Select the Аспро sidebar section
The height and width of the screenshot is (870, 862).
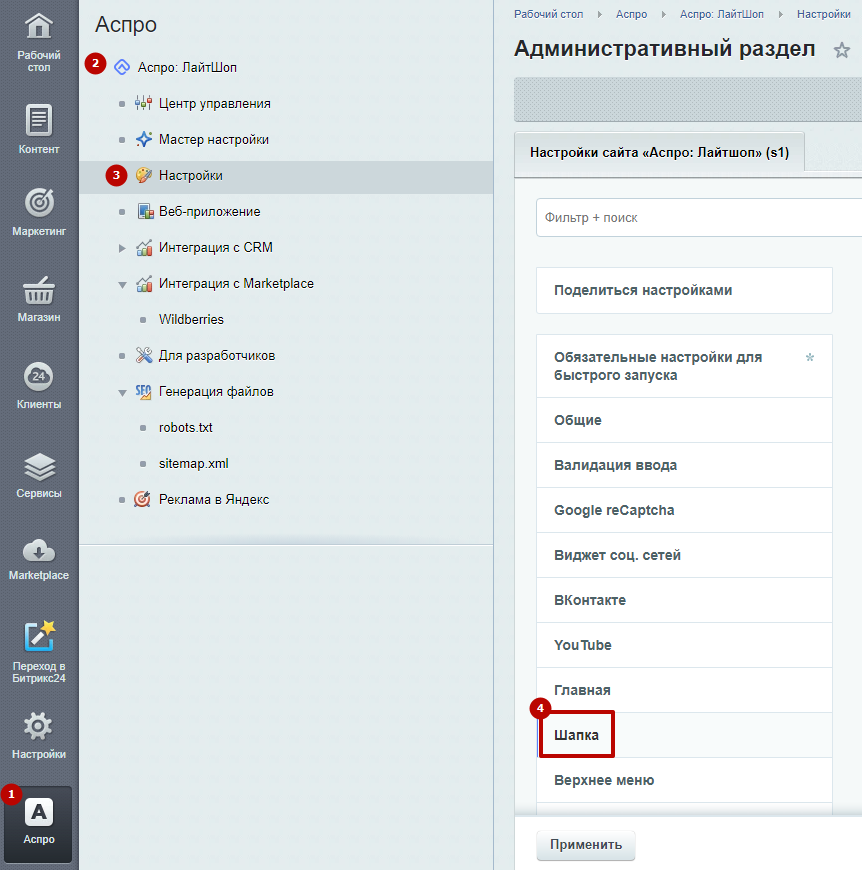[x=38, y=823]
